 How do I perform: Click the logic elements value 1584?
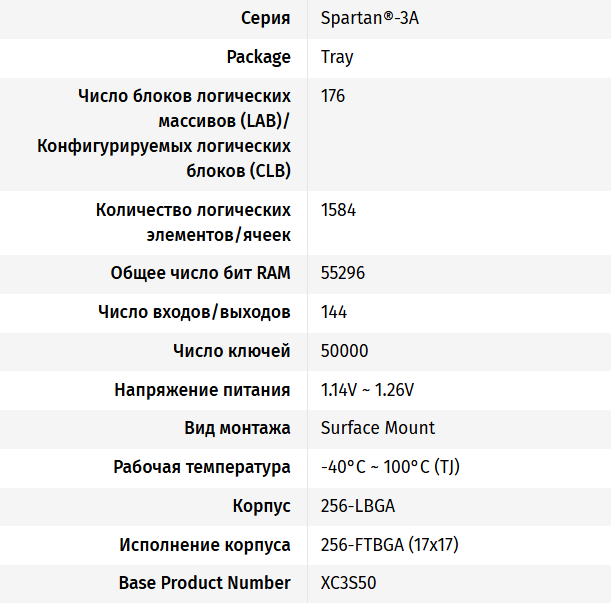pyautogui.click(x=338, y=210)
